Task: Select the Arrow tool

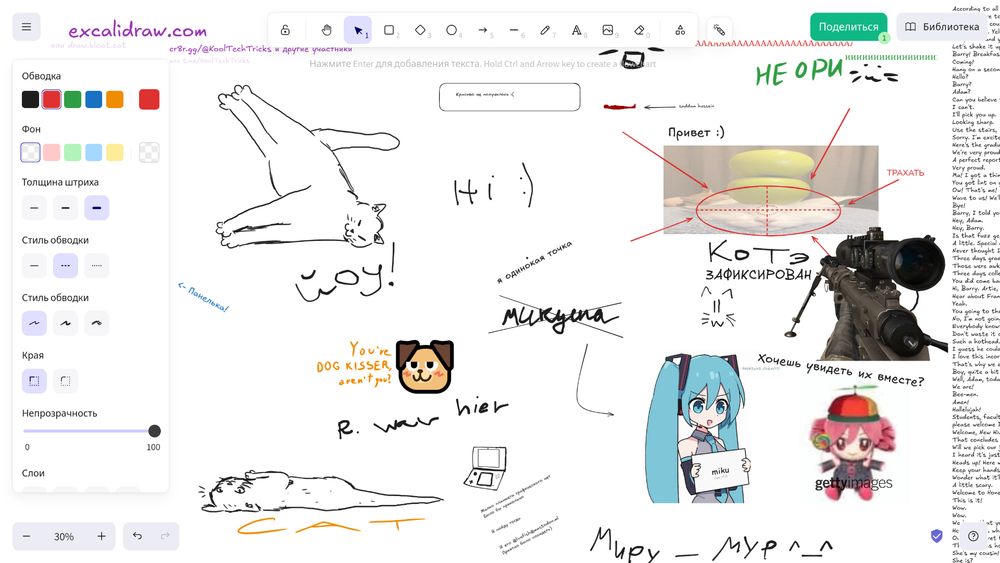Action: point(483,30)
